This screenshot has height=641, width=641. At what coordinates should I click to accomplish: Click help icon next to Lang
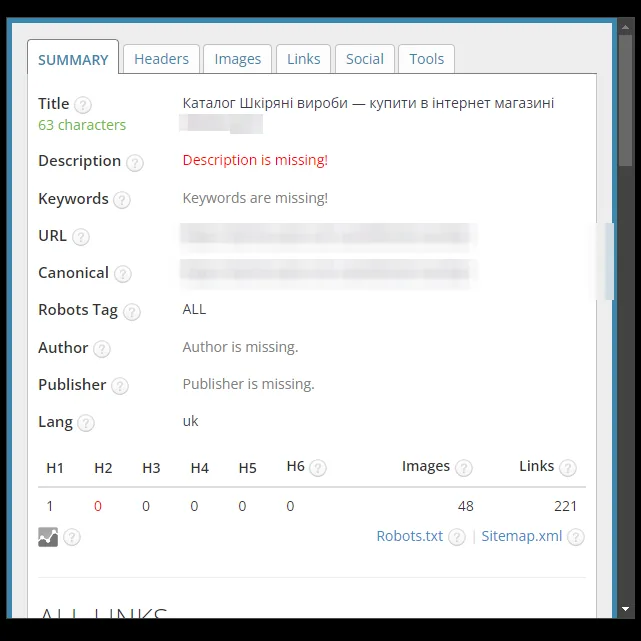pyautogui.click(x=86, y=423)
